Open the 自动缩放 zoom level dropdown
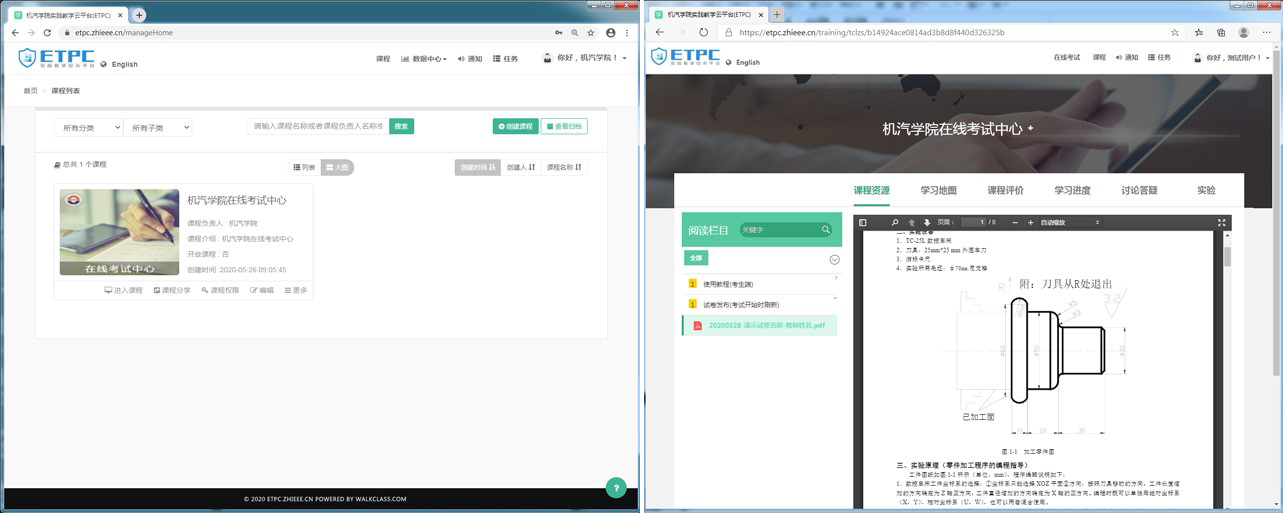 [x=1069, y=222]
